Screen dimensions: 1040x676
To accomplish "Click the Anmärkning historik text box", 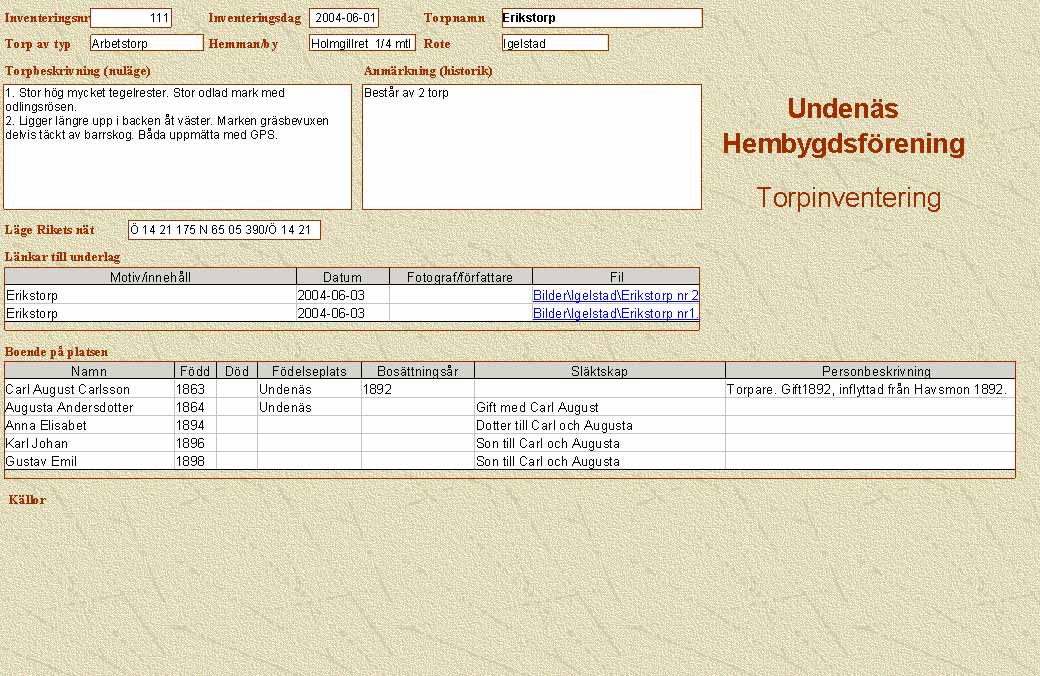I will 531,146.
